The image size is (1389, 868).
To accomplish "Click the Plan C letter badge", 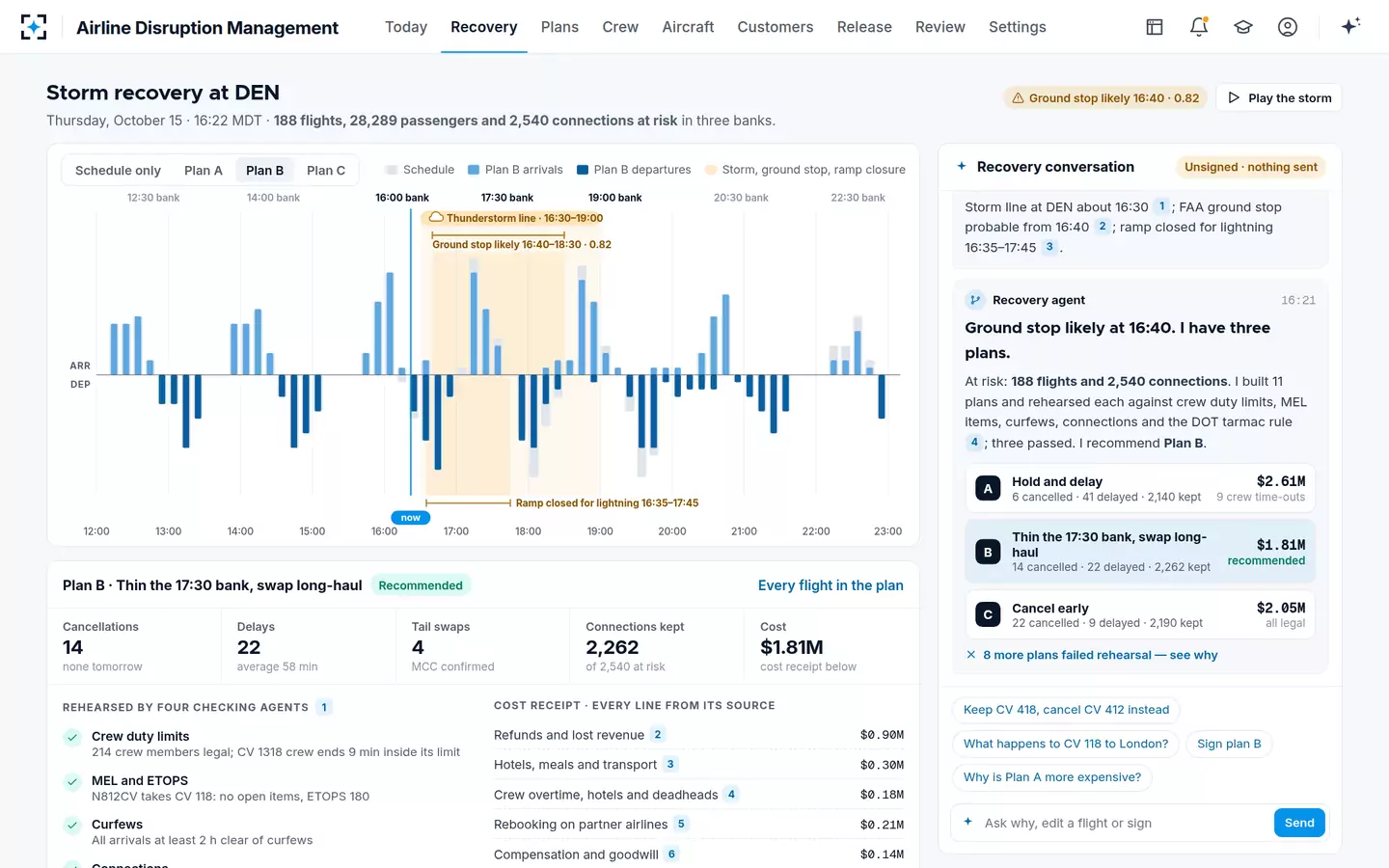I will 988,614.
